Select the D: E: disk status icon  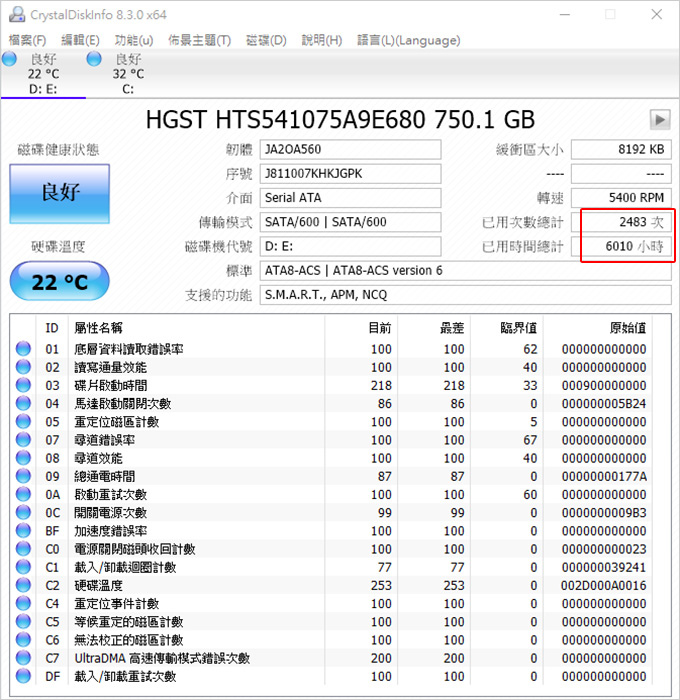point(9,58)
